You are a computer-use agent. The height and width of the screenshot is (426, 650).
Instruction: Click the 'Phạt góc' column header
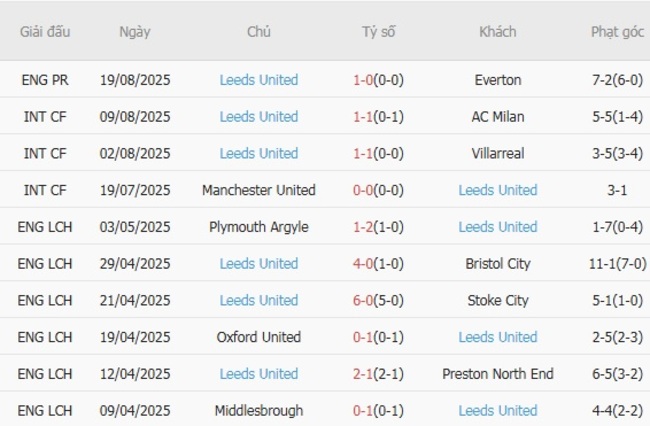(x=617, y=32)
